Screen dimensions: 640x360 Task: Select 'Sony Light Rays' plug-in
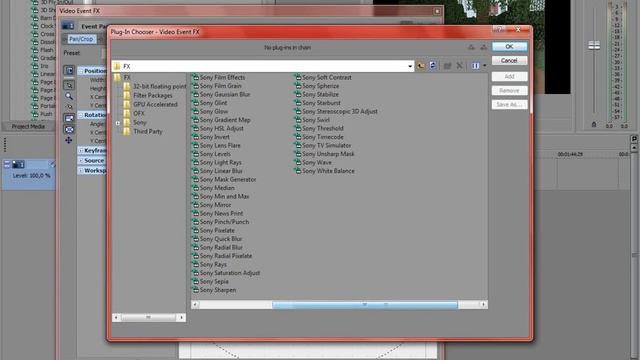pos(220,162)
